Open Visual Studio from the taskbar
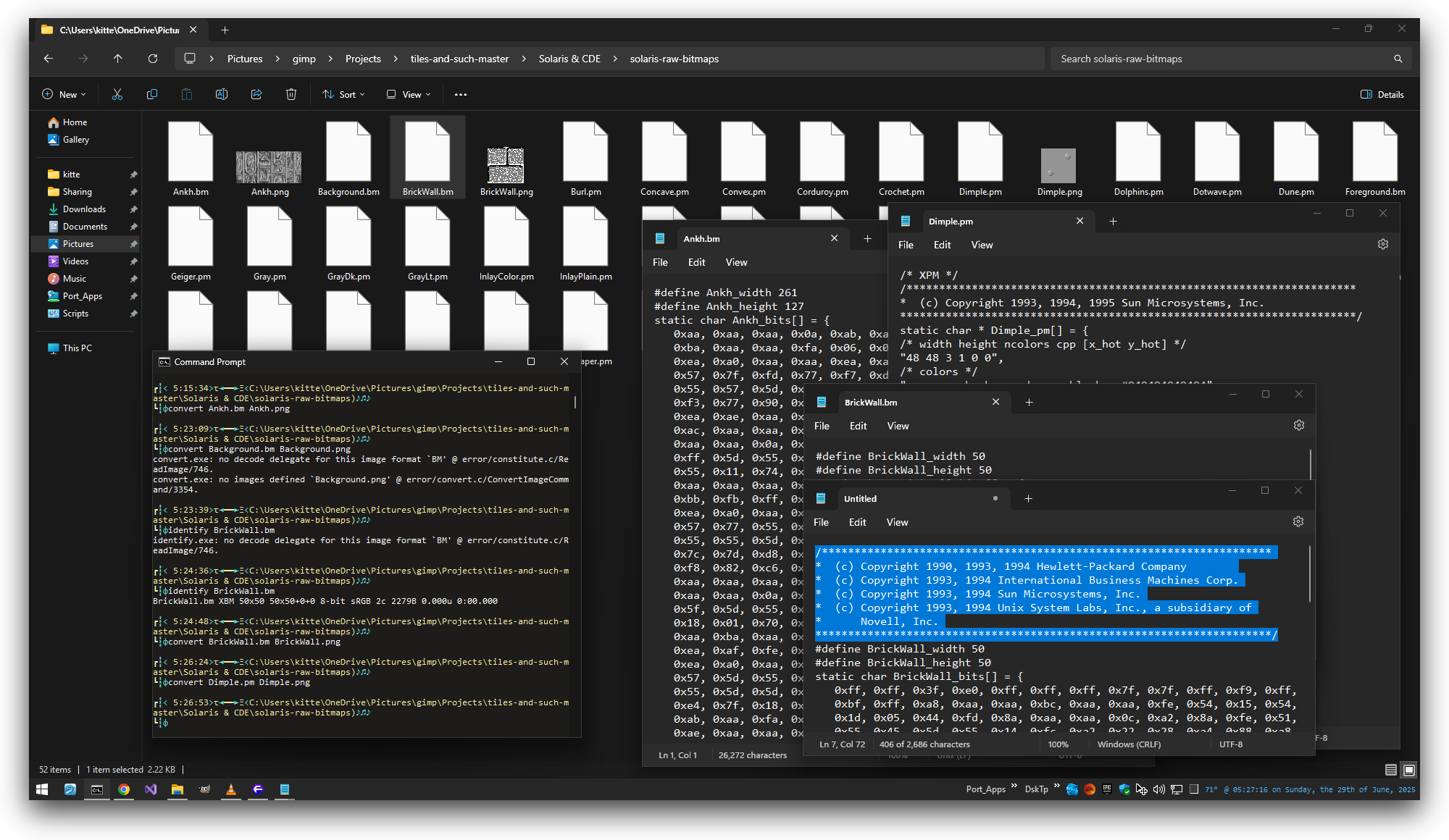The width and height of the screenshot is (1449, 840). coord(151,789)
